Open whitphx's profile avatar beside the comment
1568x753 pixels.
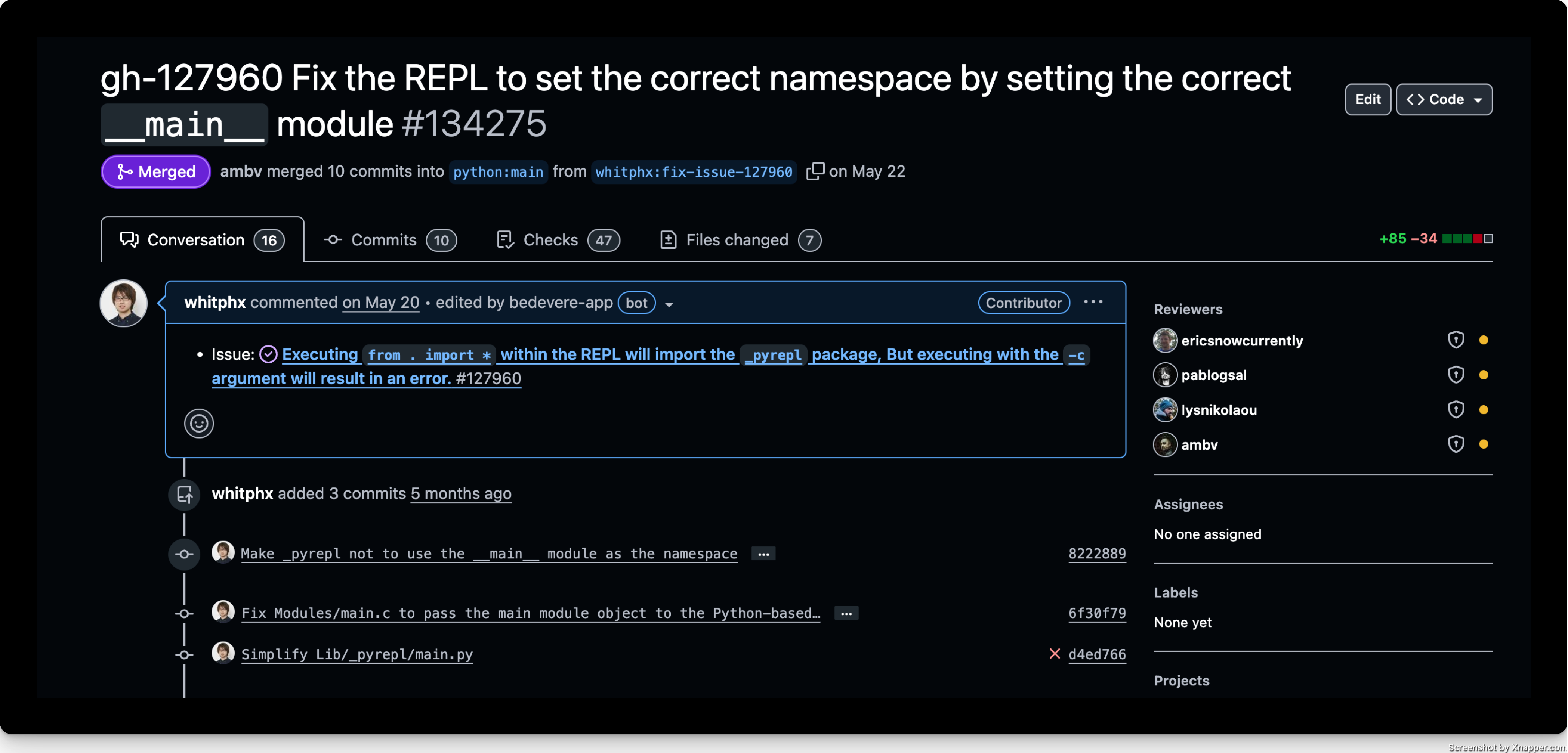coord(124,303)
